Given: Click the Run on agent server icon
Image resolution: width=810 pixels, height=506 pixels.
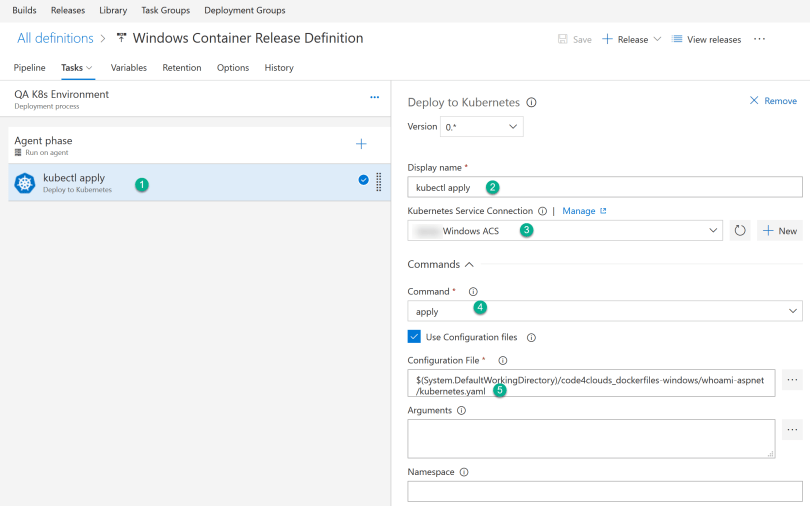Looking at the screenshot, I should point(18,152).
